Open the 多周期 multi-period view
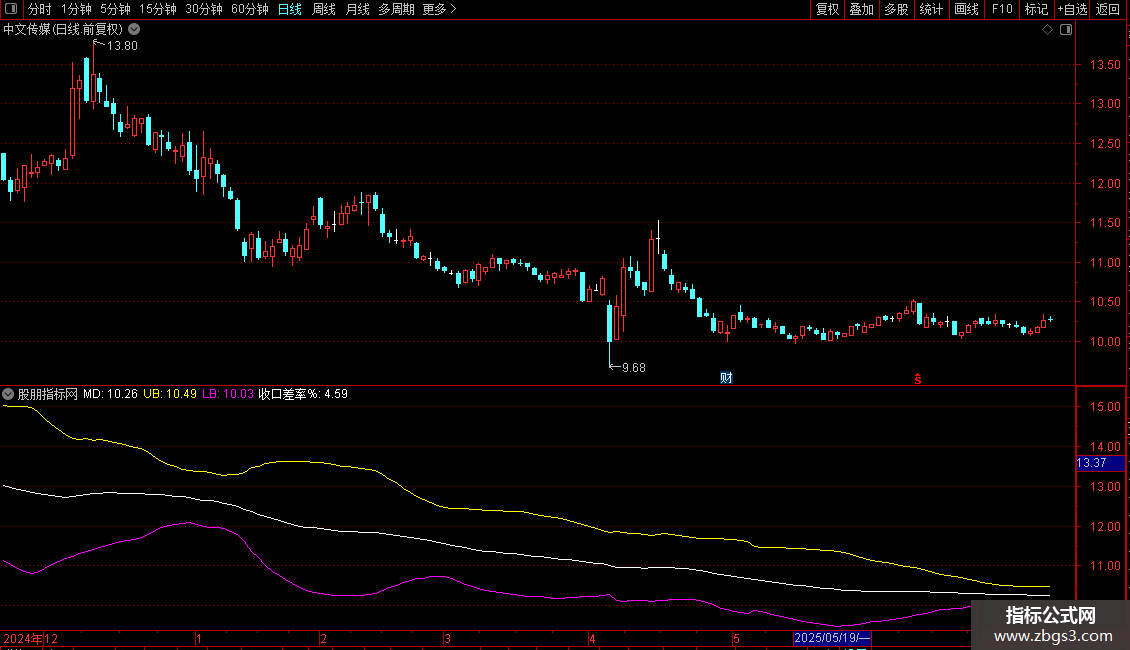The image size is (1130, 650). pyautogui.click(x=396, y=9)
